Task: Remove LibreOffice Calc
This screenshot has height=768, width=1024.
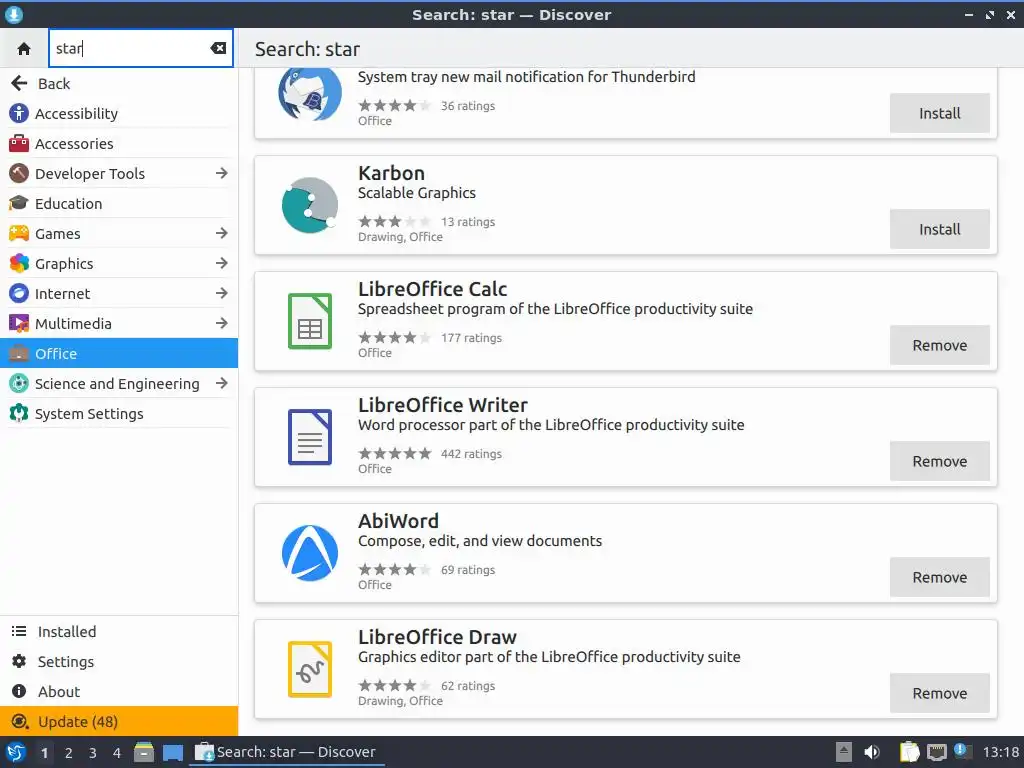Action: tap(940, 345)
